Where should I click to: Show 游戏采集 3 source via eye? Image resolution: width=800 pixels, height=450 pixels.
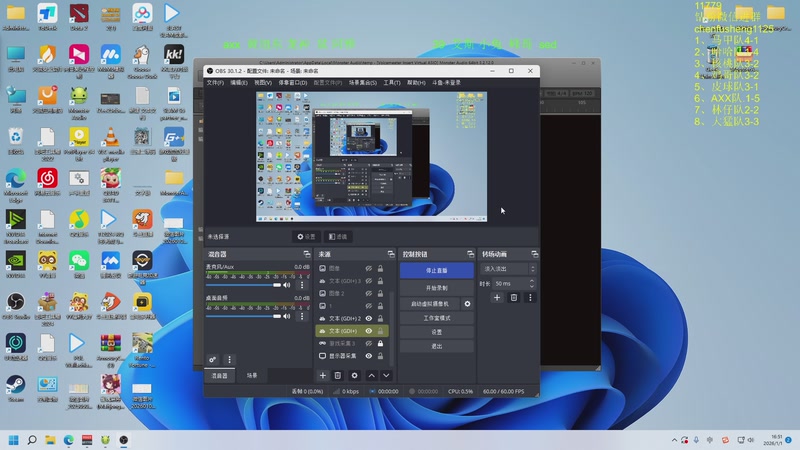[x=368, y=343]
